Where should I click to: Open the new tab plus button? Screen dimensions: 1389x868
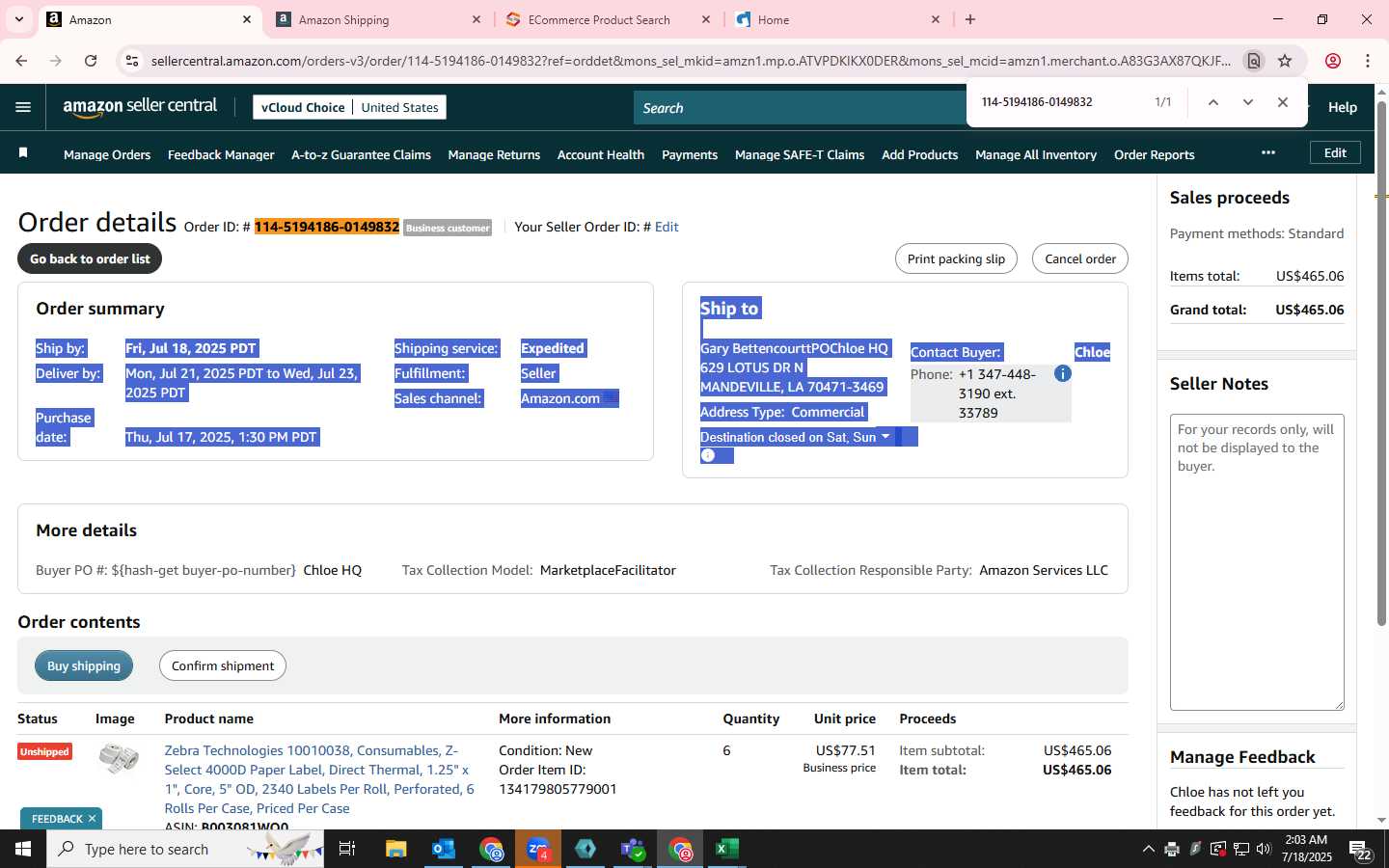pos(970,19)
